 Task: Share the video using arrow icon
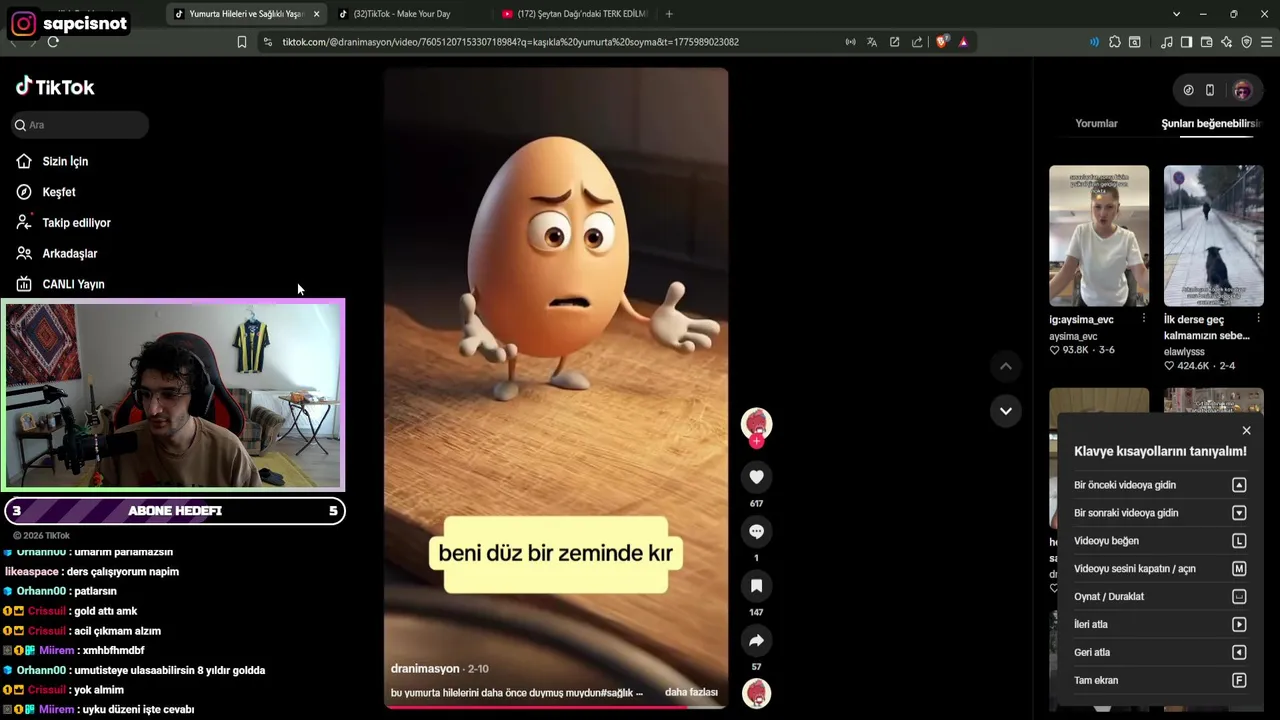[756, 641]
